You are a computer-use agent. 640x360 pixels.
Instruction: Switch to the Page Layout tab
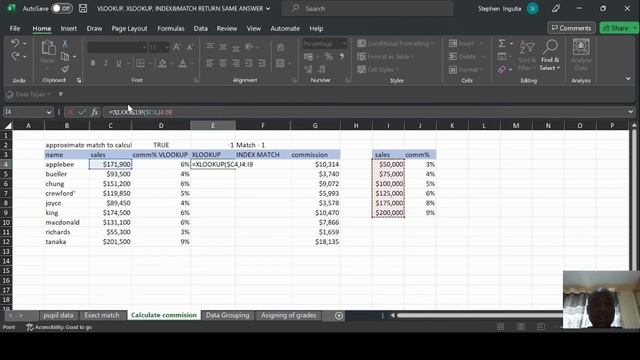(129, 29)
